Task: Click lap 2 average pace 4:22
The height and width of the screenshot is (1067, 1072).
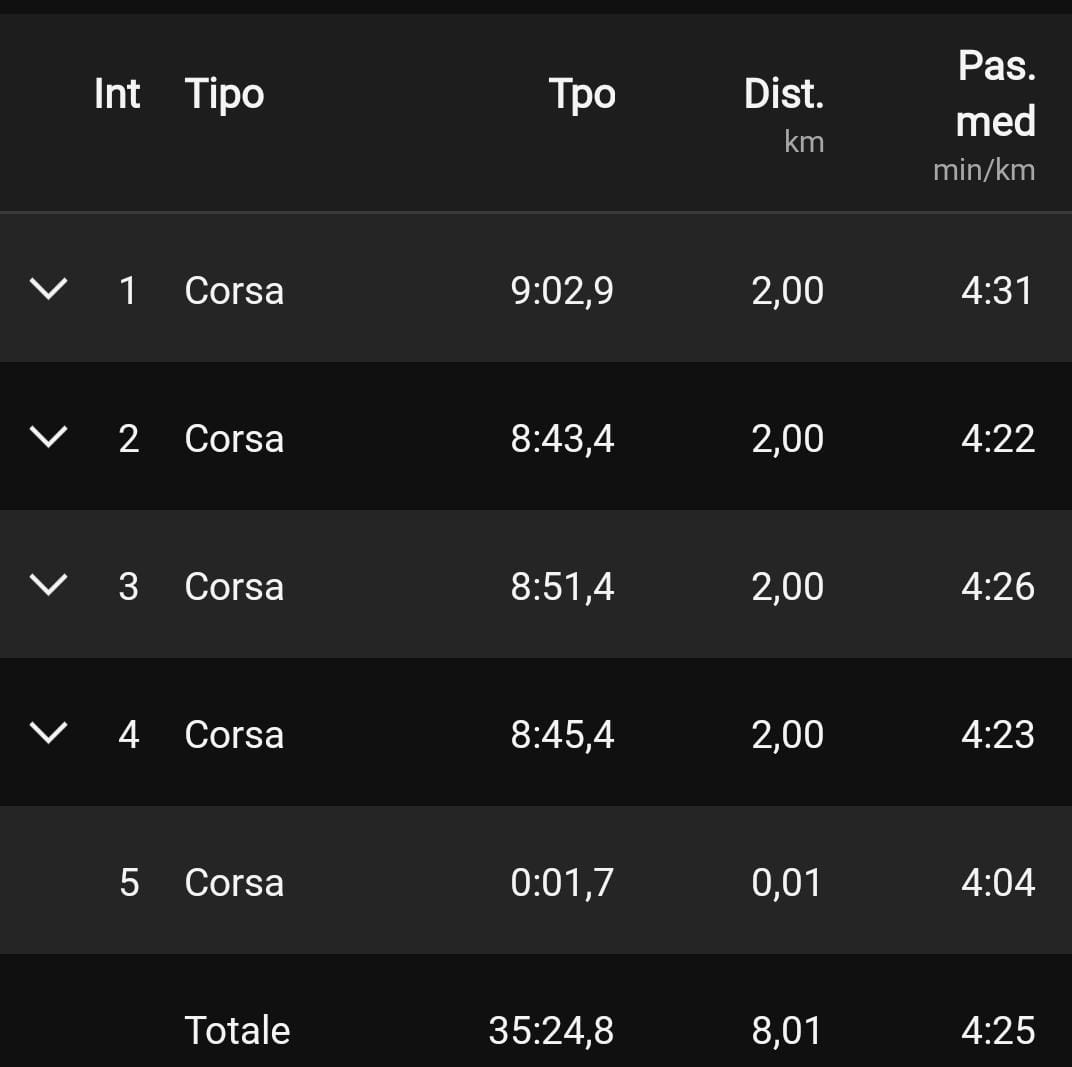Action: click(997, 439)
